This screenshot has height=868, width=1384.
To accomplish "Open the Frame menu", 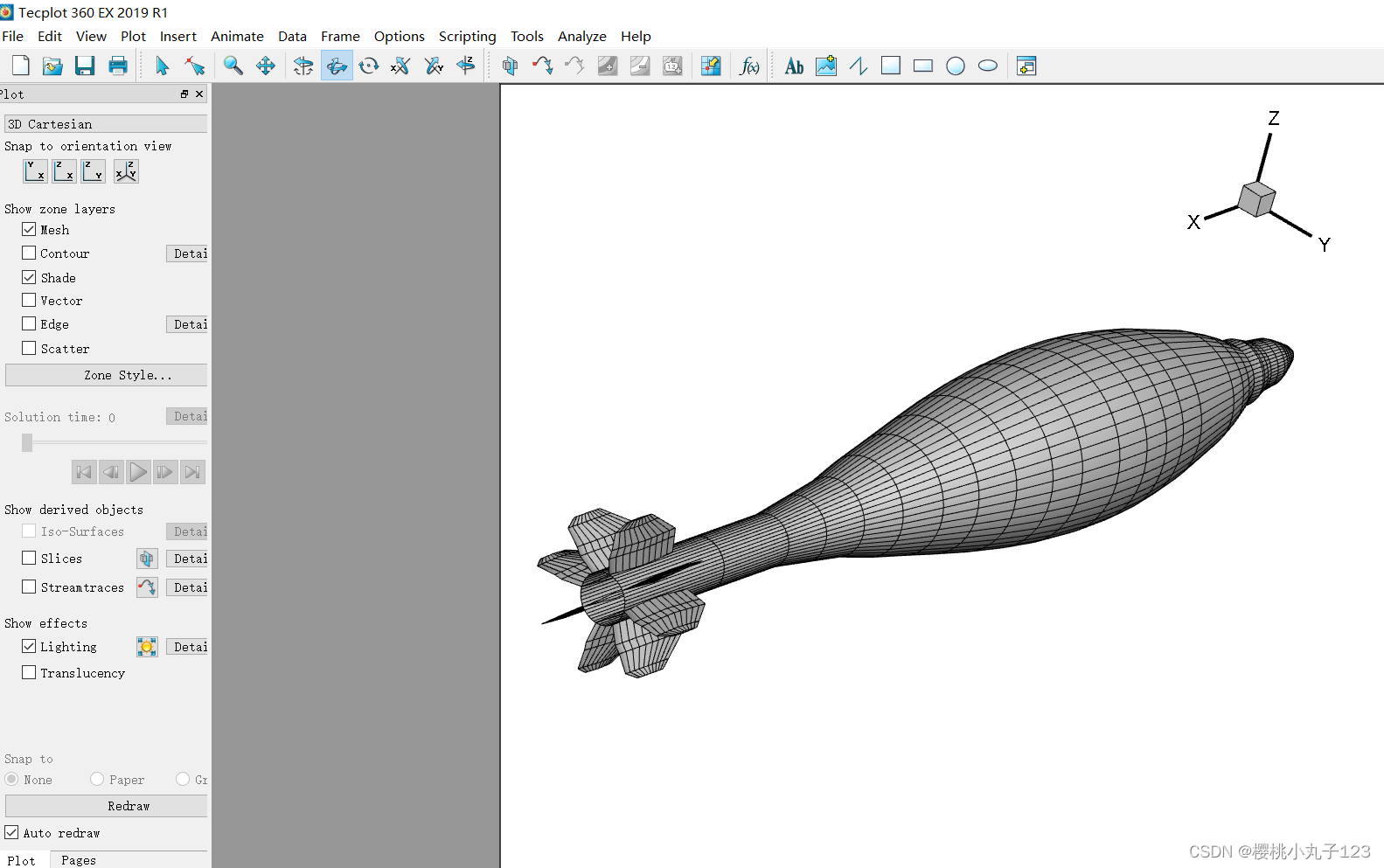I will coord(340,36).
